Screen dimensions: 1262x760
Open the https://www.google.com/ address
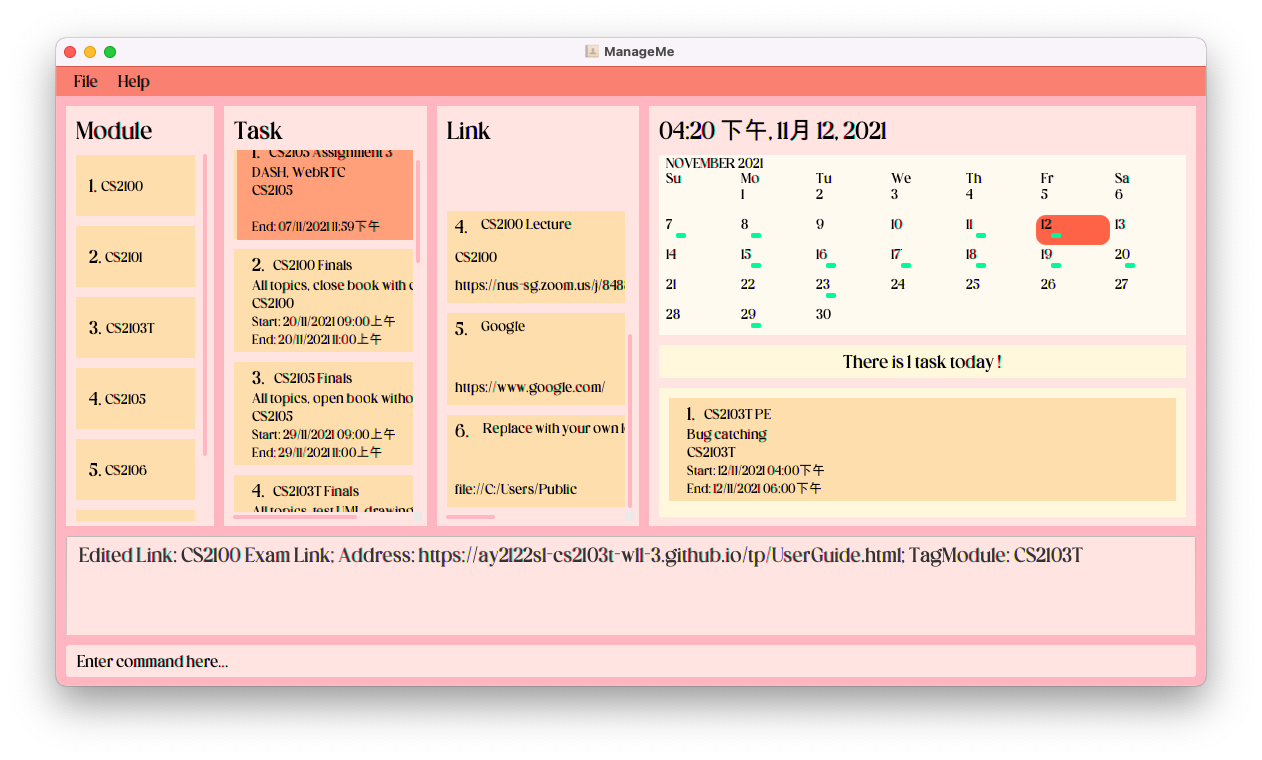[530, 387]
